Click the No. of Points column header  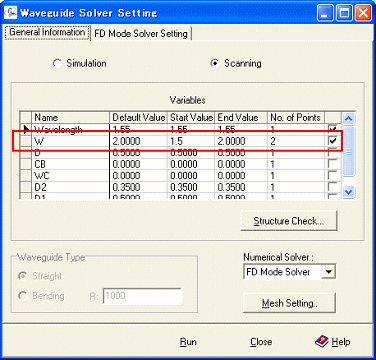click(x=296, y=118)
